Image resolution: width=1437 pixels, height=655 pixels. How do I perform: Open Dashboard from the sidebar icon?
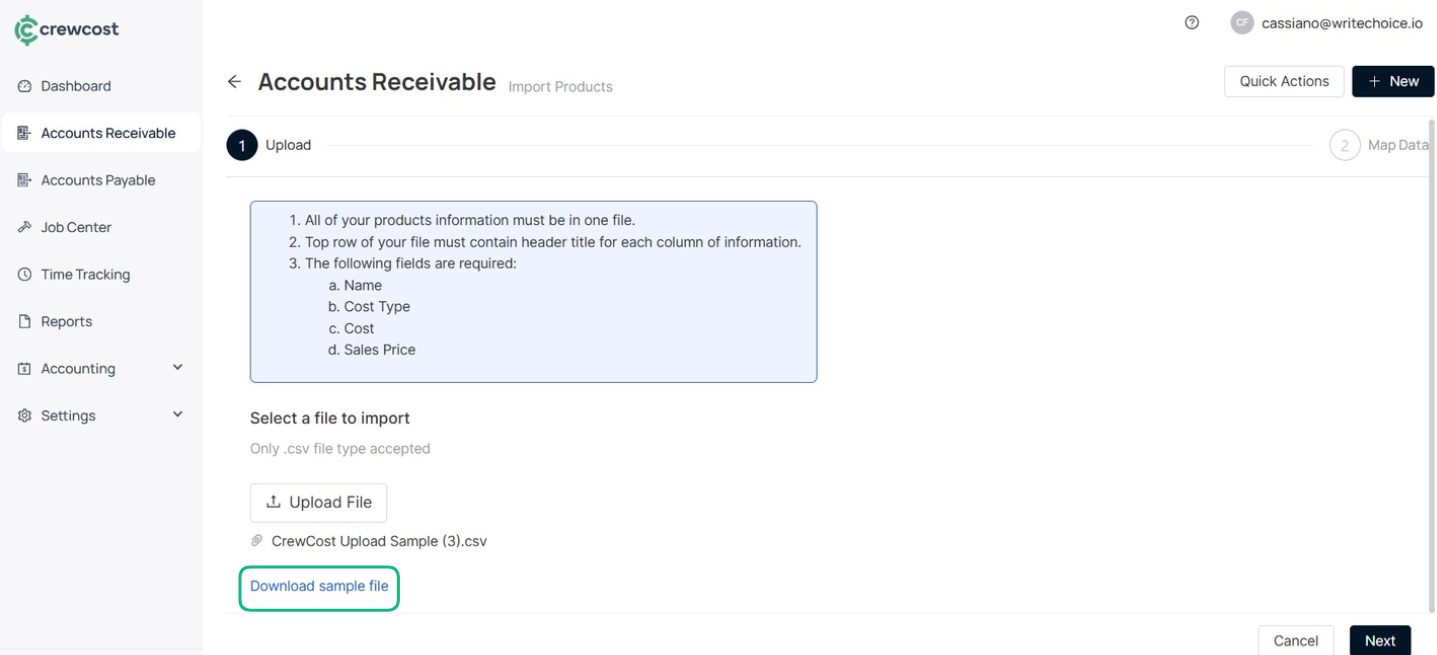click(x=24, y=86)
